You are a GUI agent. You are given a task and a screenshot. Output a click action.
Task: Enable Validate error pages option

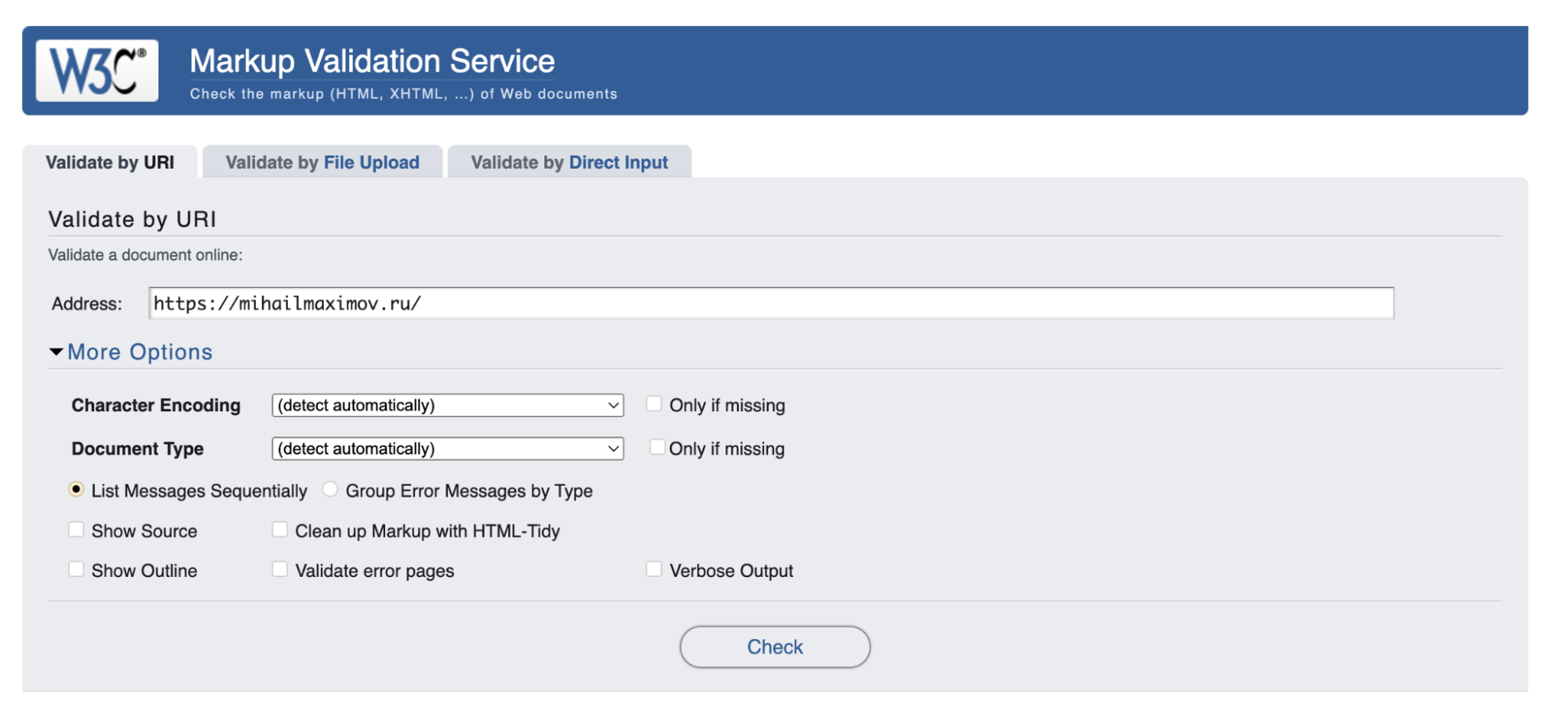pos(279,570)
